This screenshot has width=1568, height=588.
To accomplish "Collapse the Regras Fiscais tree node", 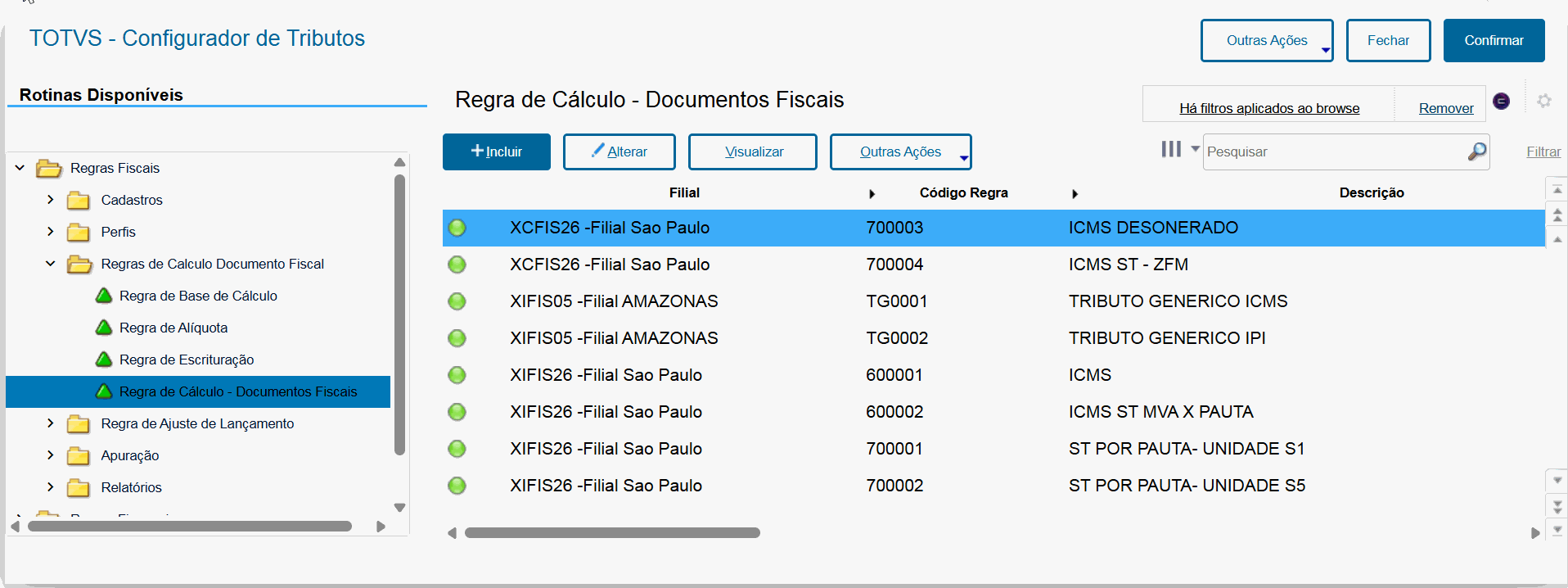I will 20,168.
